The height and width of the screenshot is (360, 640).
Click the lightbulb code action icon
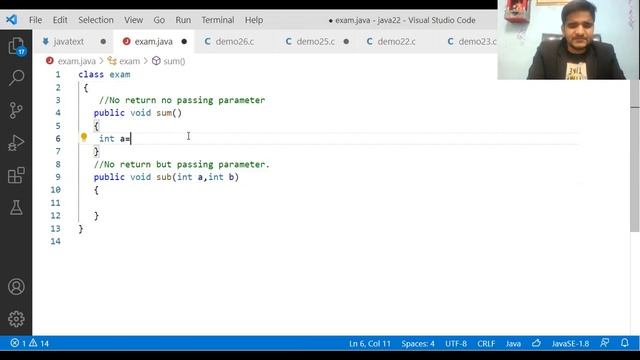(84, 138)
